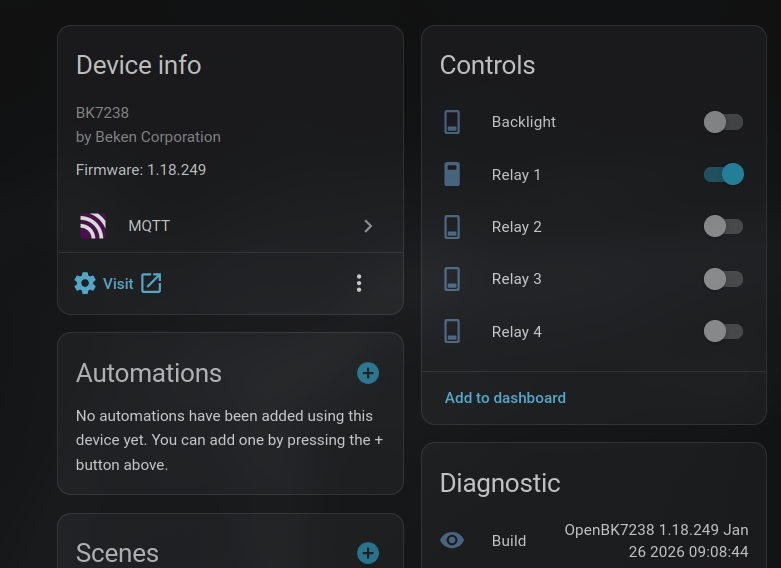Screen dimensions: 781x568
Task: Switch on the Relay 4 toggle
Action: [723, 331]
